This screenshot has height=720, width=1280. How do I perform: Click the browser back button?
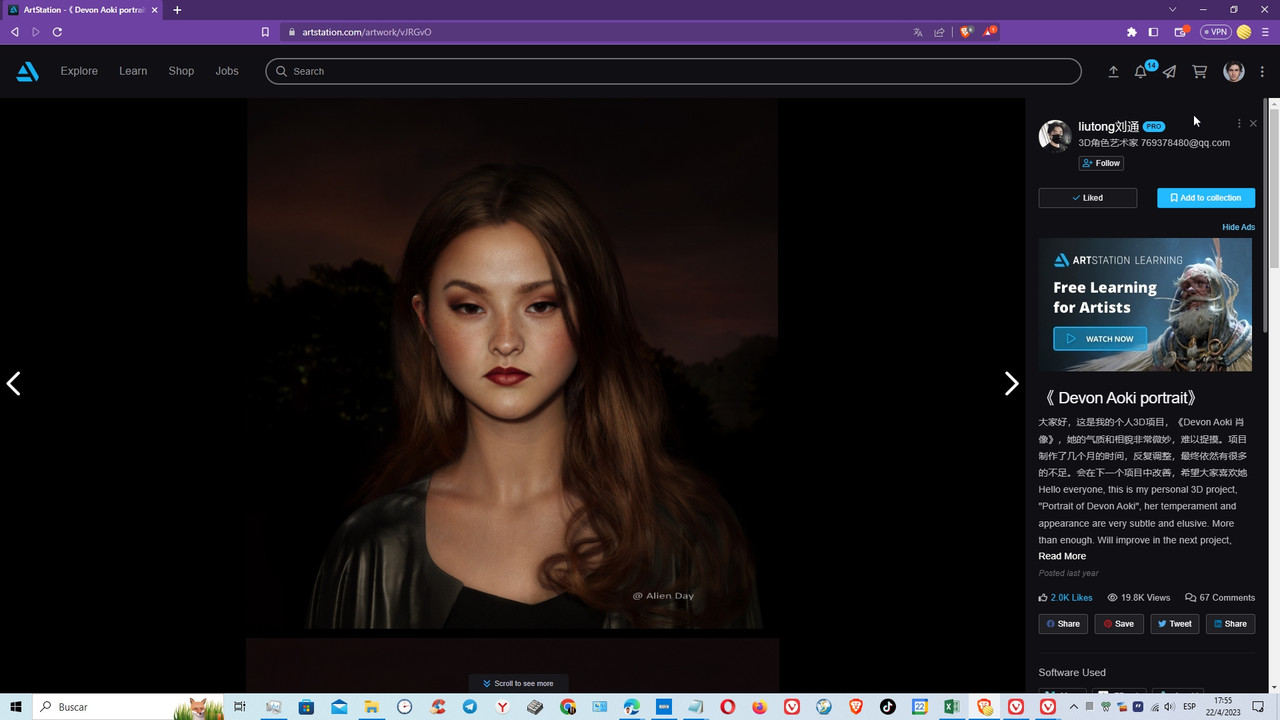[14, 32]
